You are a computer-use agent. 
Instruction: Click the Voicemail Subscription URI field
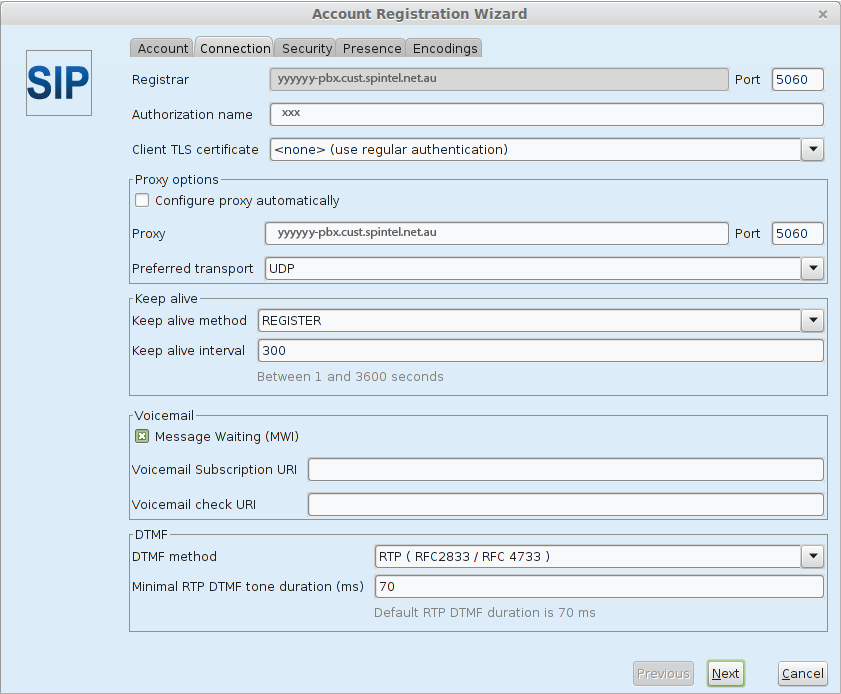point(566,470)
